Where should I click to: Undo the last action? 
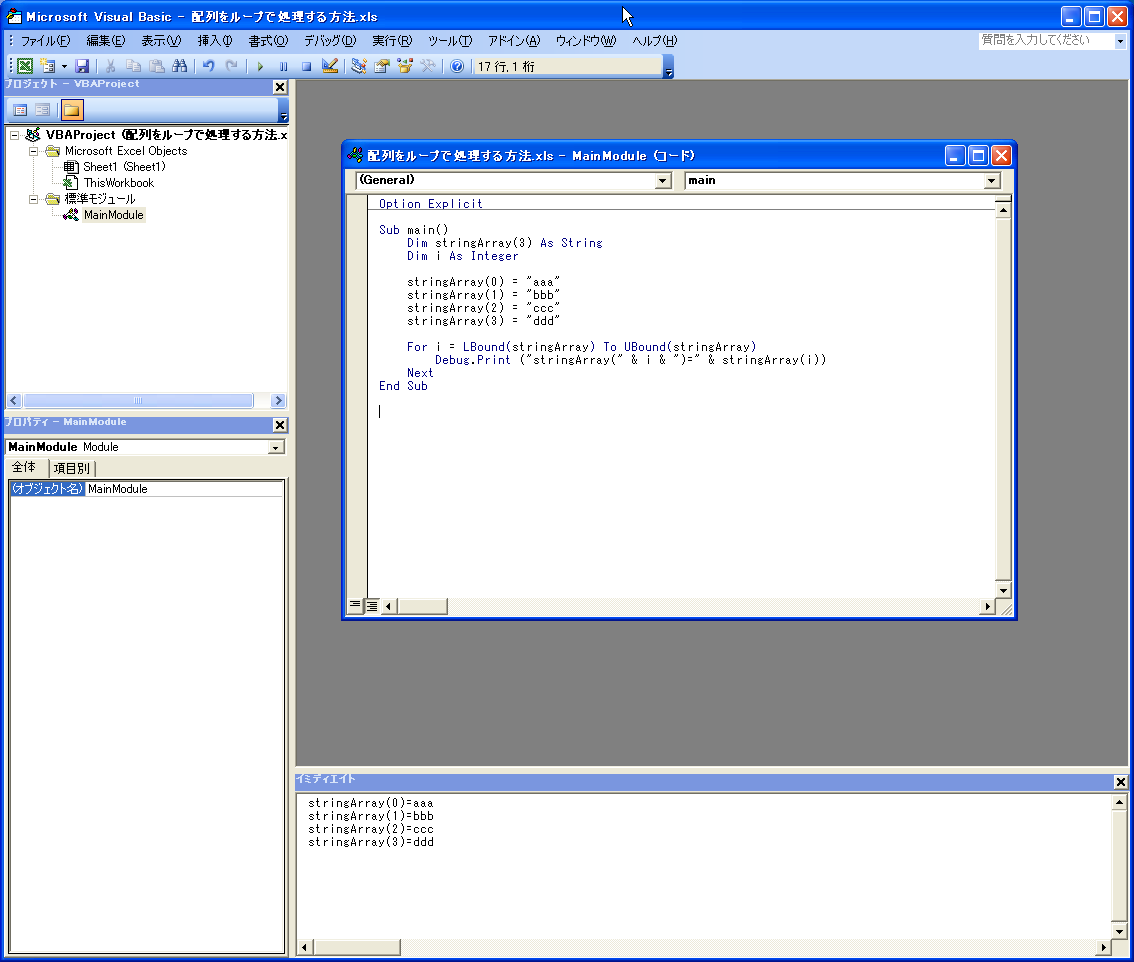[208, 66]
